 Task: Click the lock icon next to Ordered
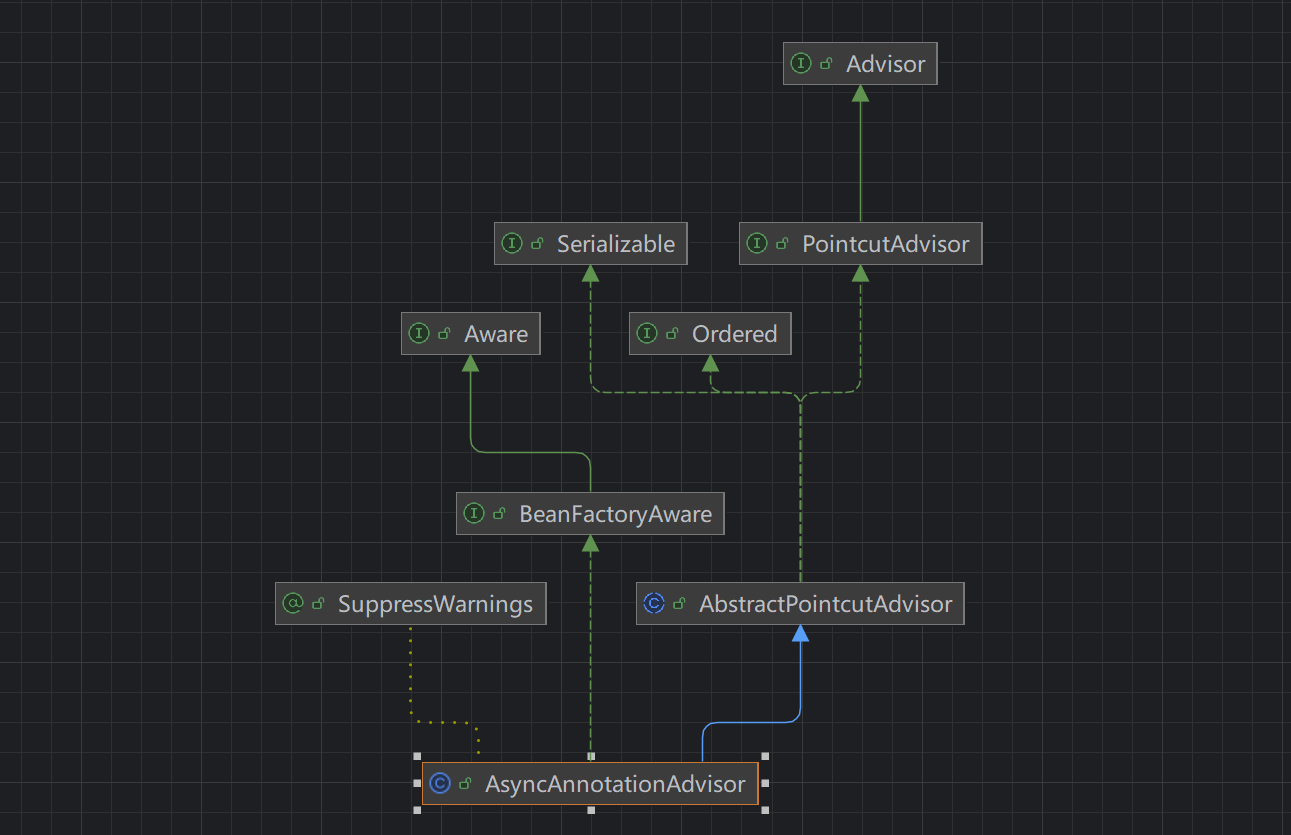coord(672,334)
